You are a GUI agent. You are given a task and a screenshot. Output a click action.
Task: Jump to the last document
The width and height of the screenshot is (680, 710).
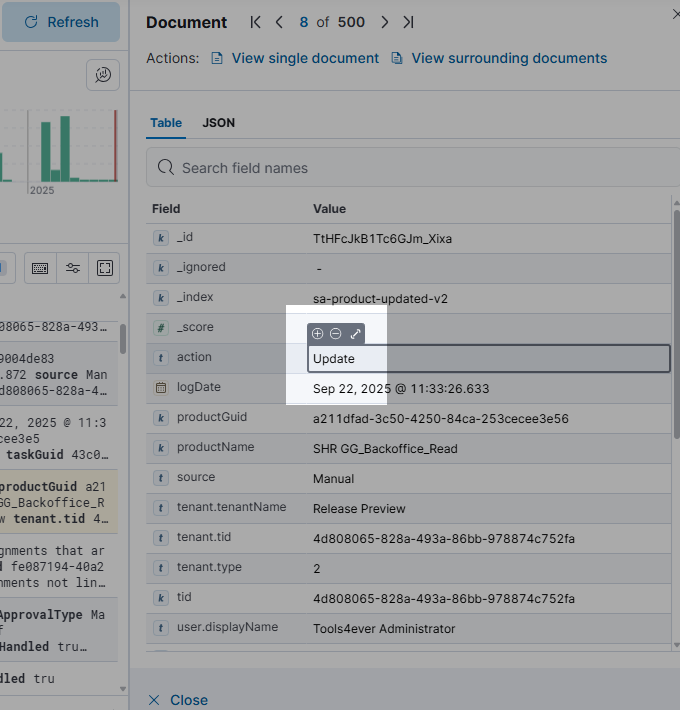408,22
